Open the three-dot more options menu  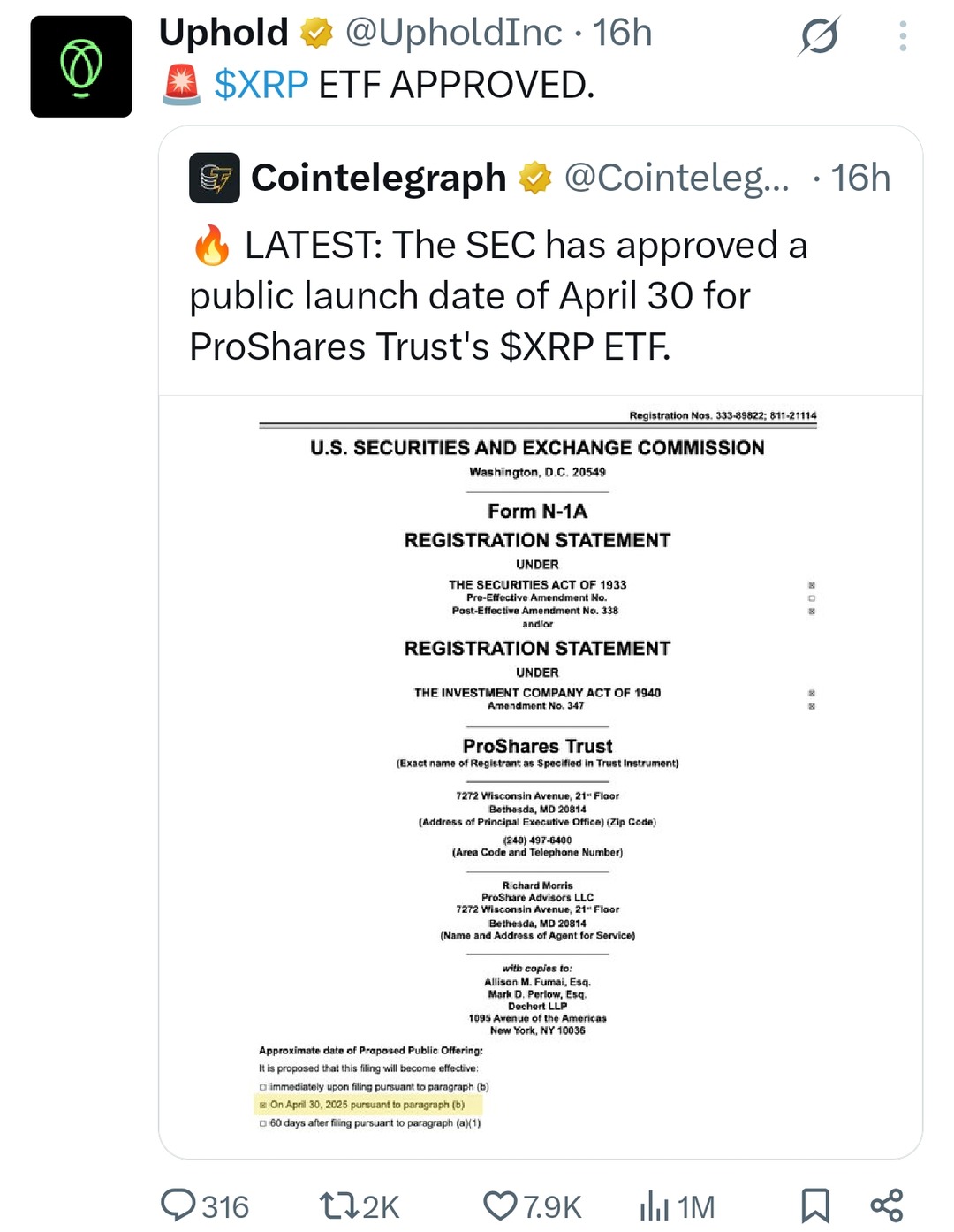click(902, 36)
